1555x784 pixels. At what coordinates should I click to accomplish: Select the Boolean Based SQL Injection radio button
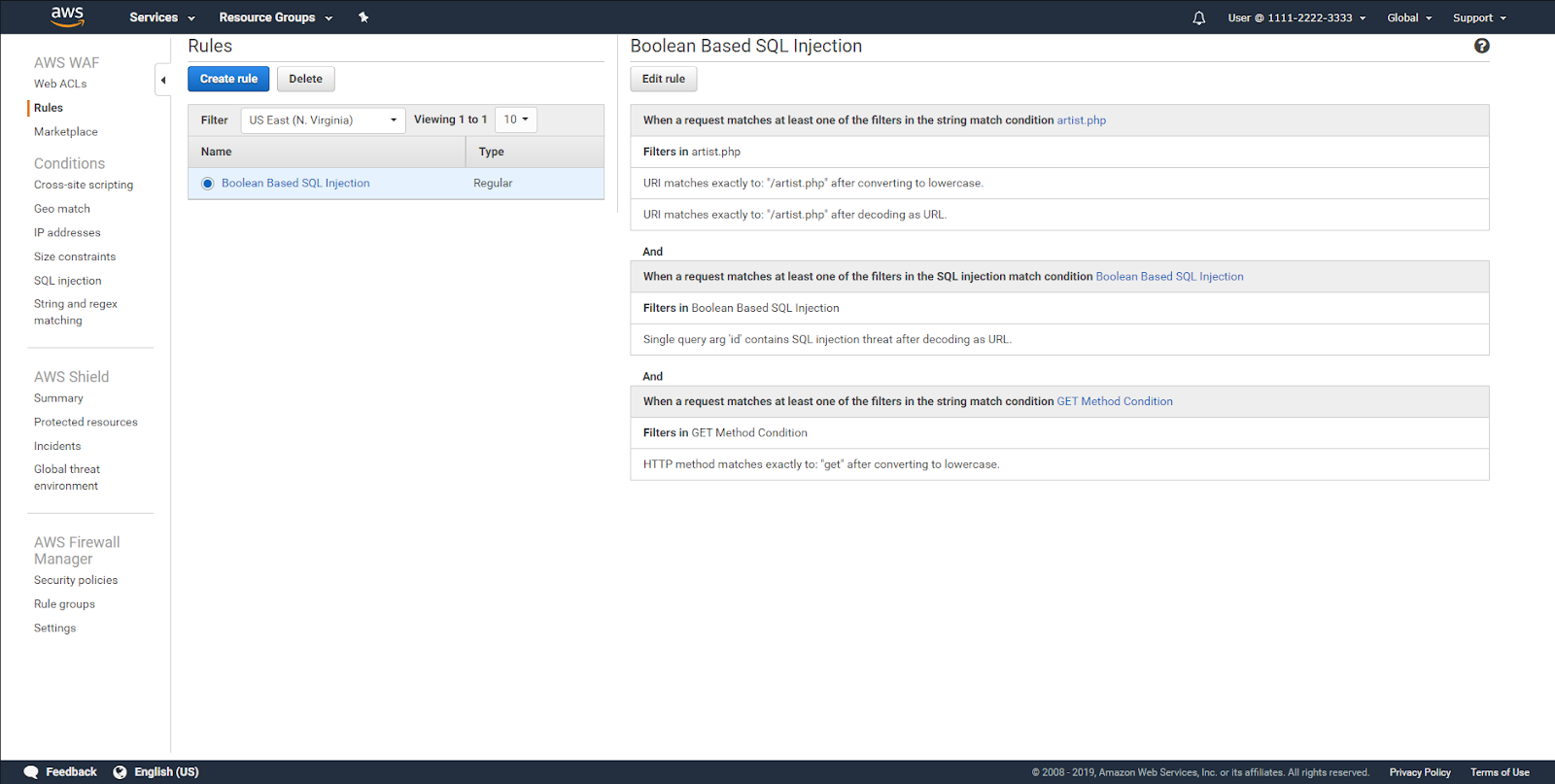[207, 184]
